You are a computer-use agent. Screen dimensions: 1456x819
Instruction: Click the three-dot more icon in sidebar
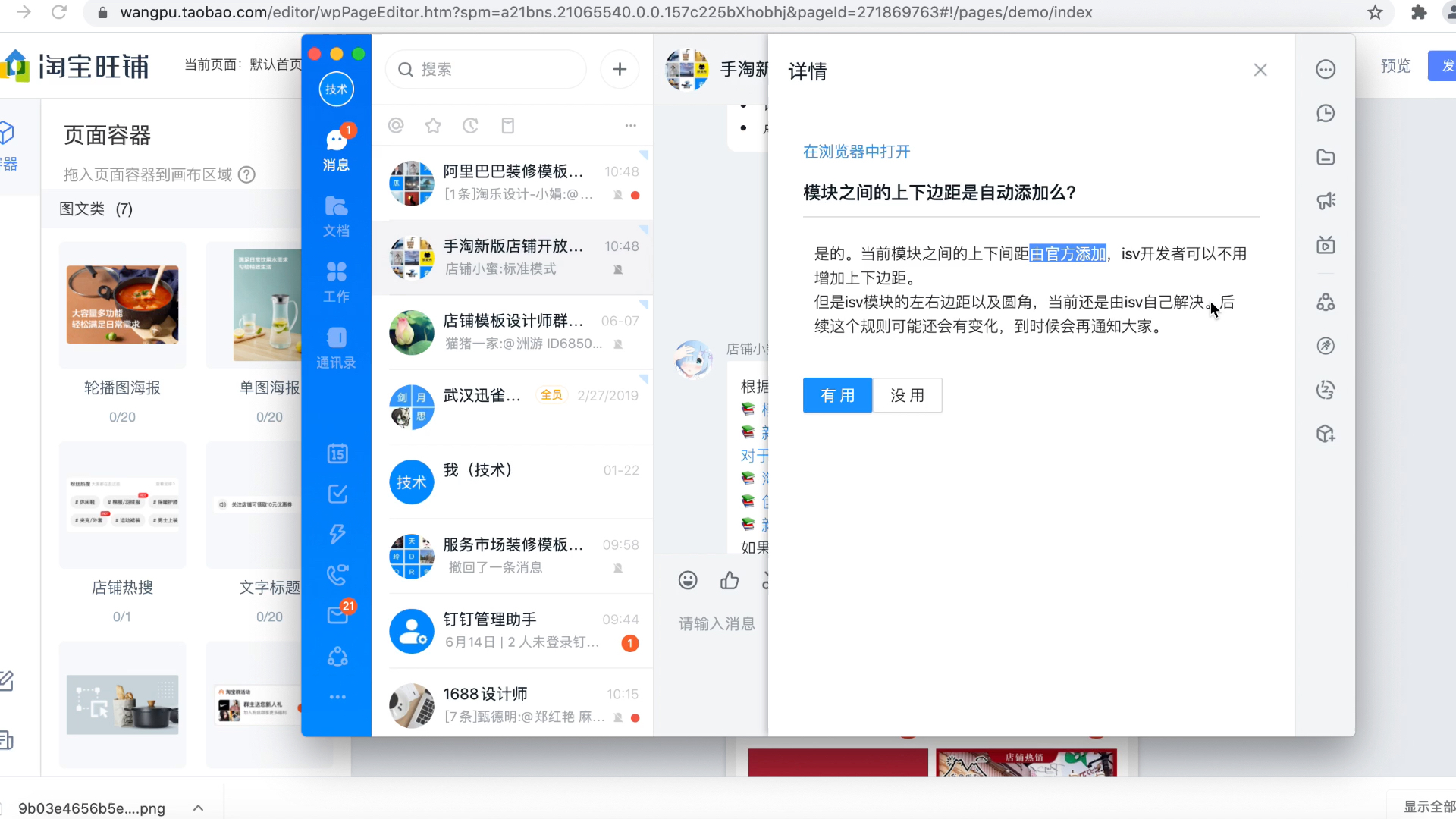[337, 697]
